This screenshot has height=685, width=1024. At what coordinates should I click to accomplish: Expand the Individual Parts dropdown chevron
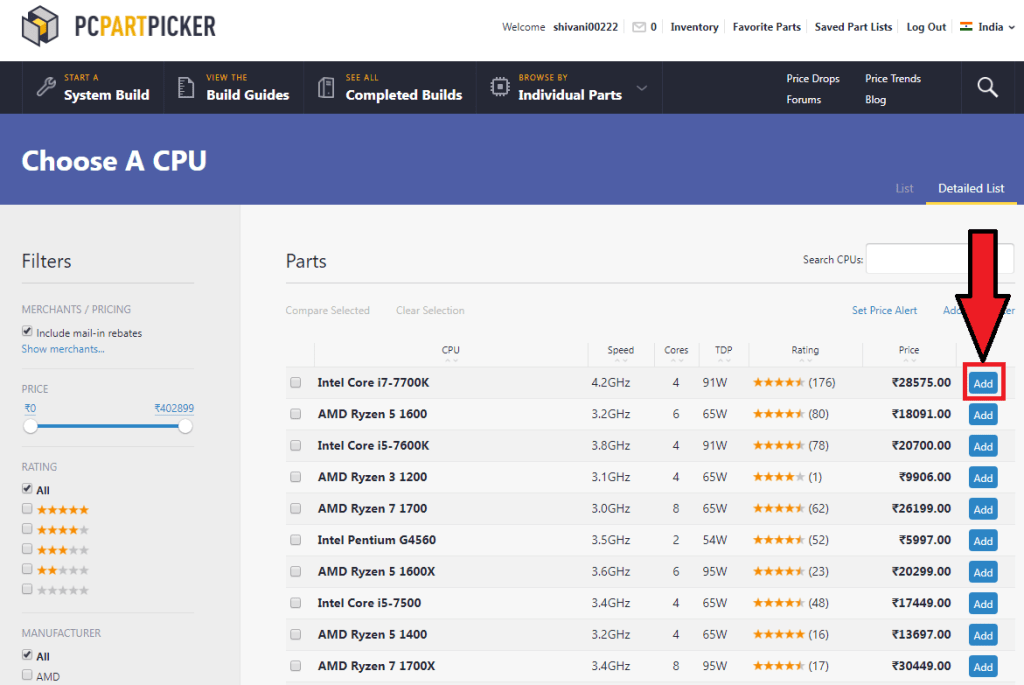tap(642, 88)
